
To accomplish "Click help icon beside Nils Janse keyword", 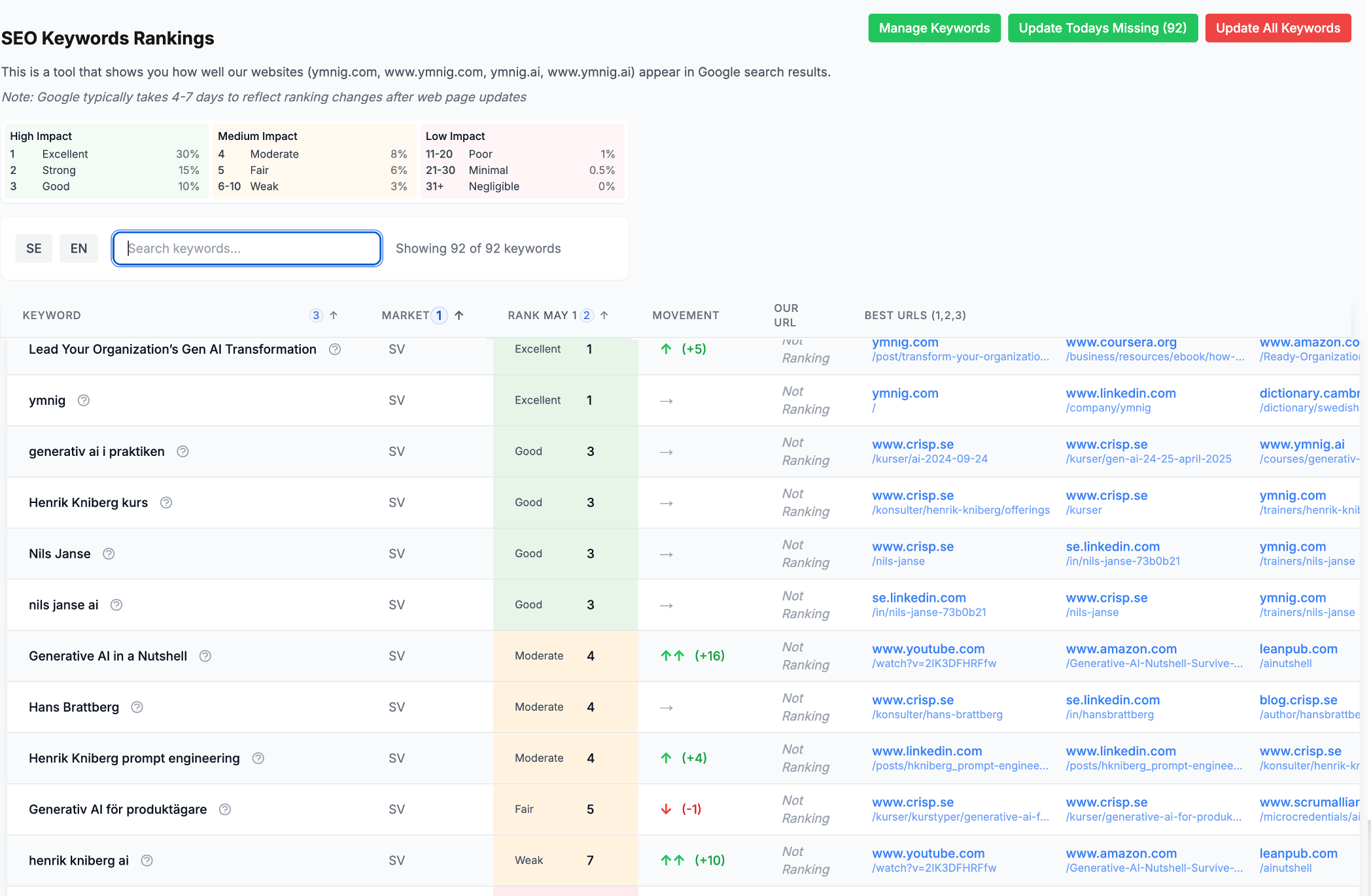I will (x=109, y=554).
